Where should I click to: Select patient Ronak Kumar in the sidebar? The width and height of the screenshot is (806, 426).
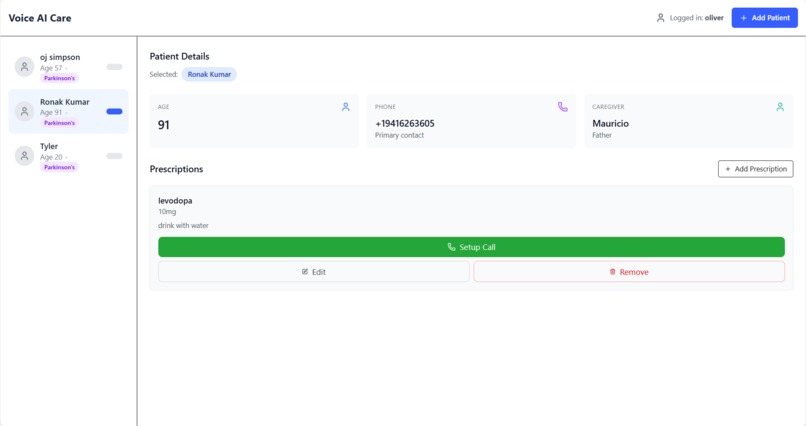[68, 112]
